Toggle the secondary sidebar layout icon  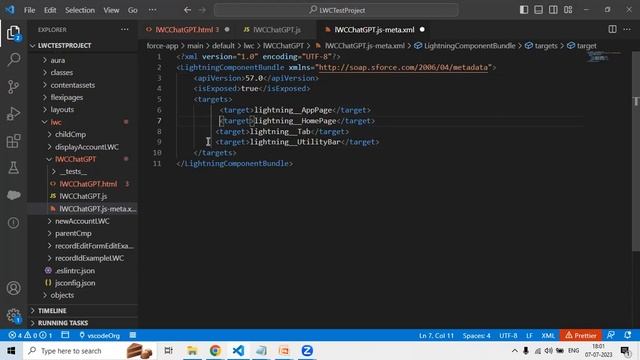[553, 10]
